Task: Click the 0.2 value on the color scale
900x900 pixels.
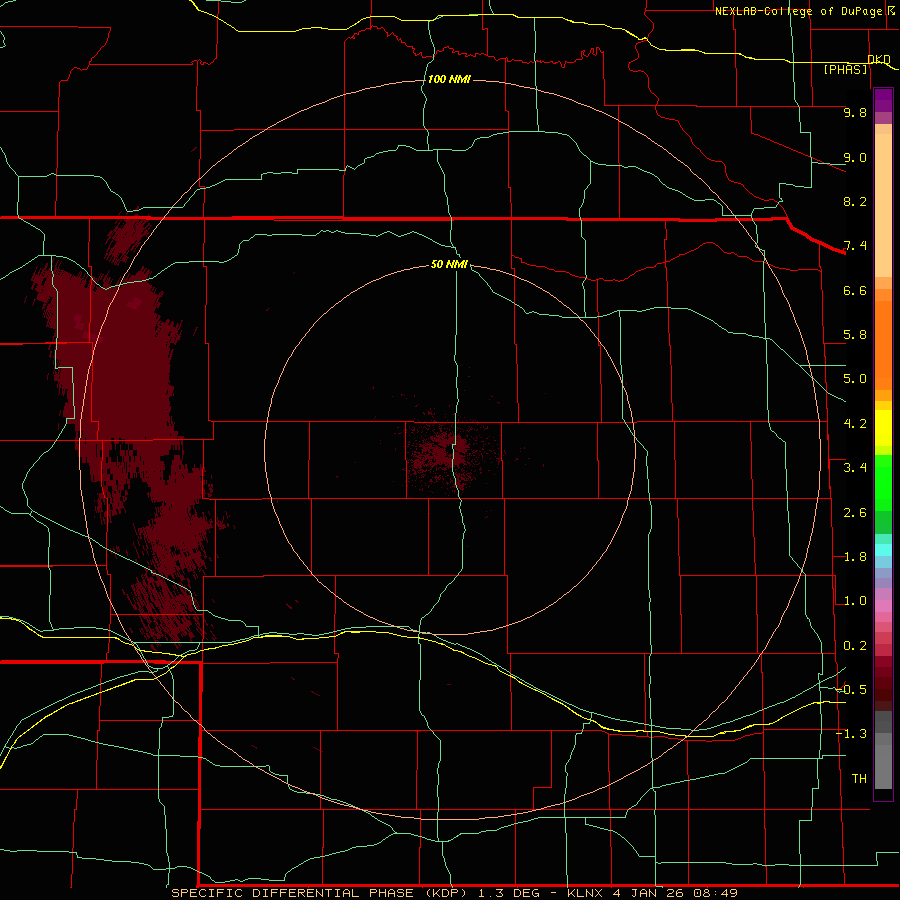Action: [855, 646]
